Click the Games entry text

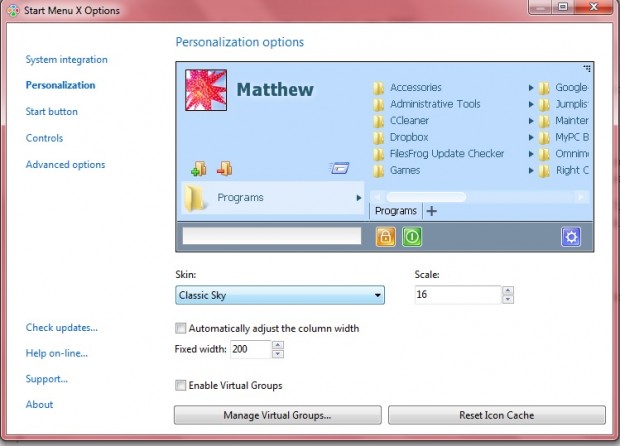(405, 170)
